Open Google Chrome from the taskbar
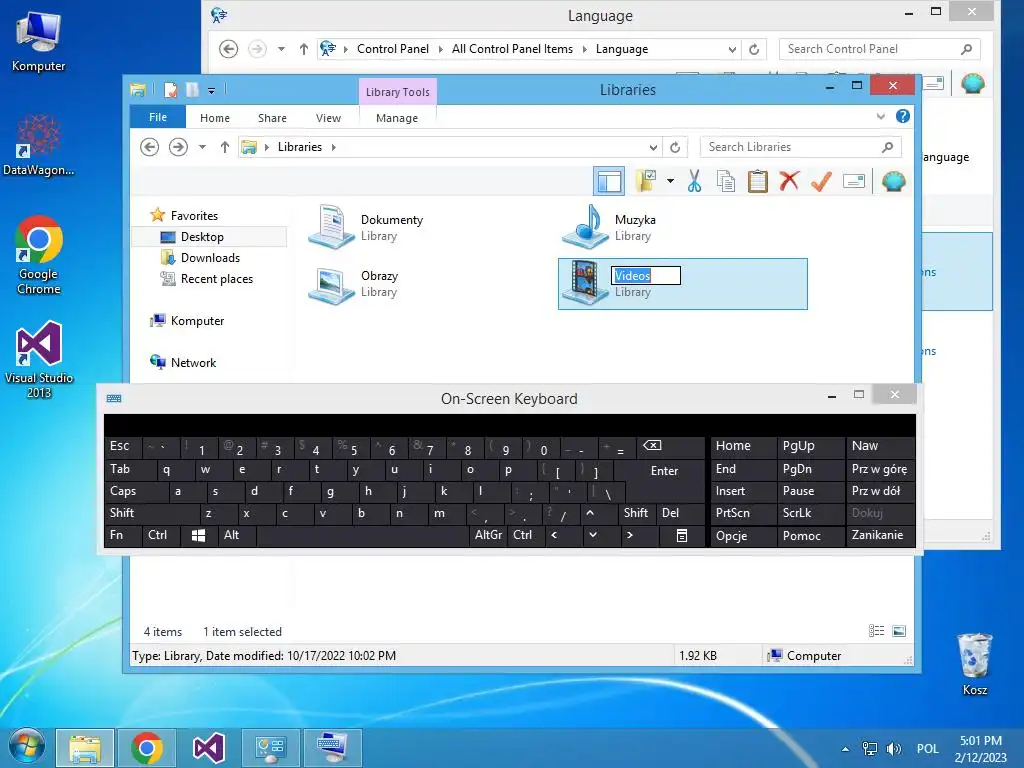 pos(146,748)
